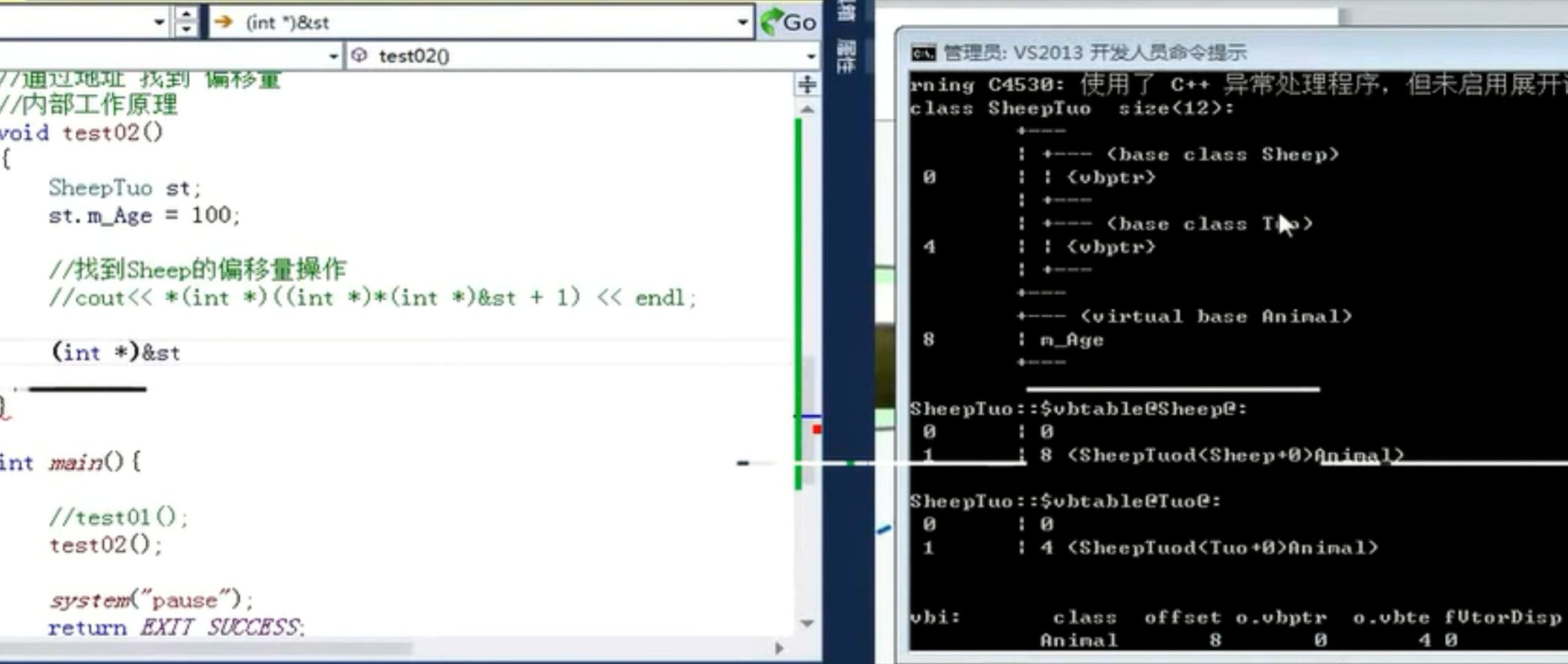
Task: Click the "vbi:" header row in console
Action: coord(1236,618)
